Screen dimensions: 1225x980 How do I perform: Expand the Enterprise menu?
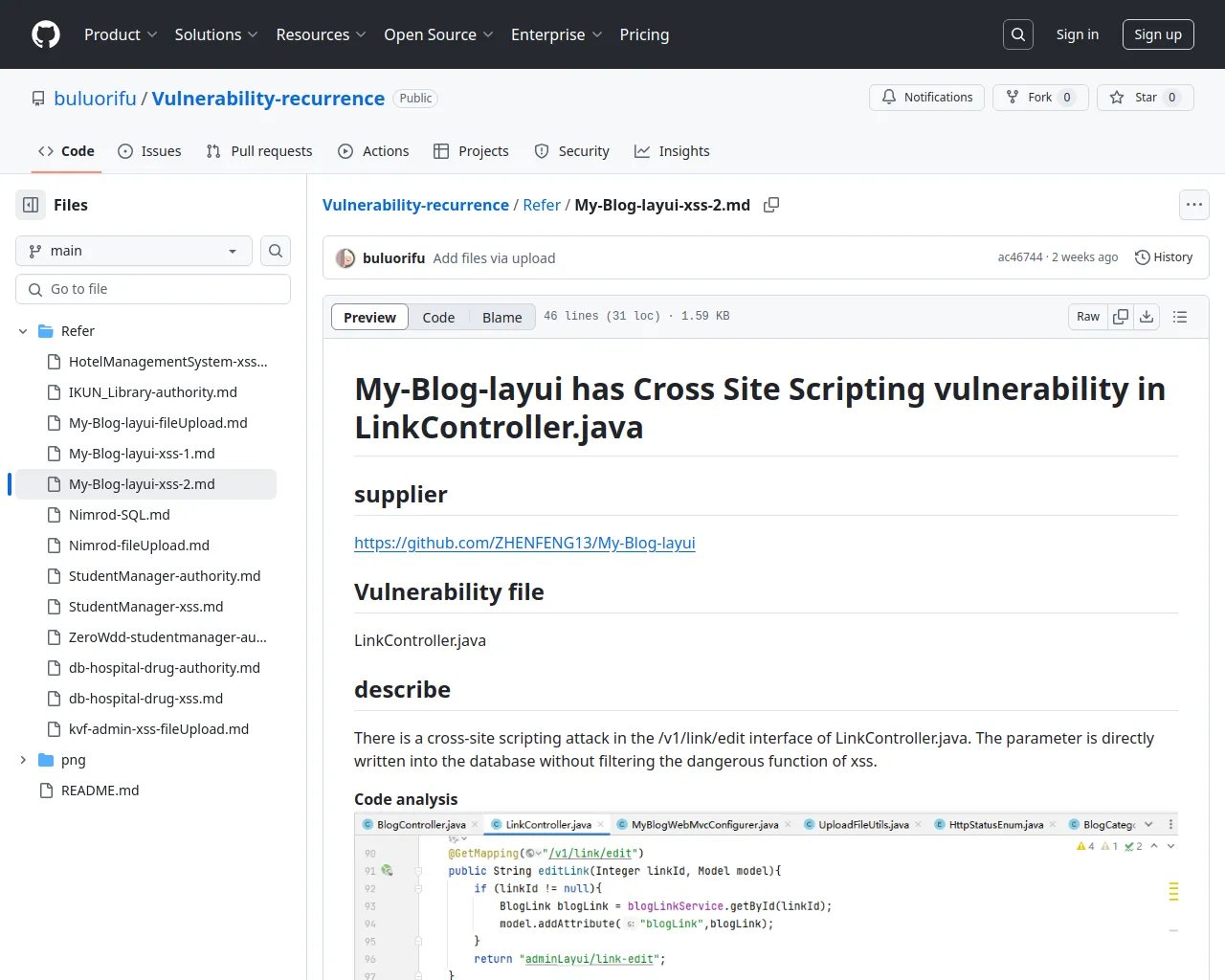(x=557, y=34)
